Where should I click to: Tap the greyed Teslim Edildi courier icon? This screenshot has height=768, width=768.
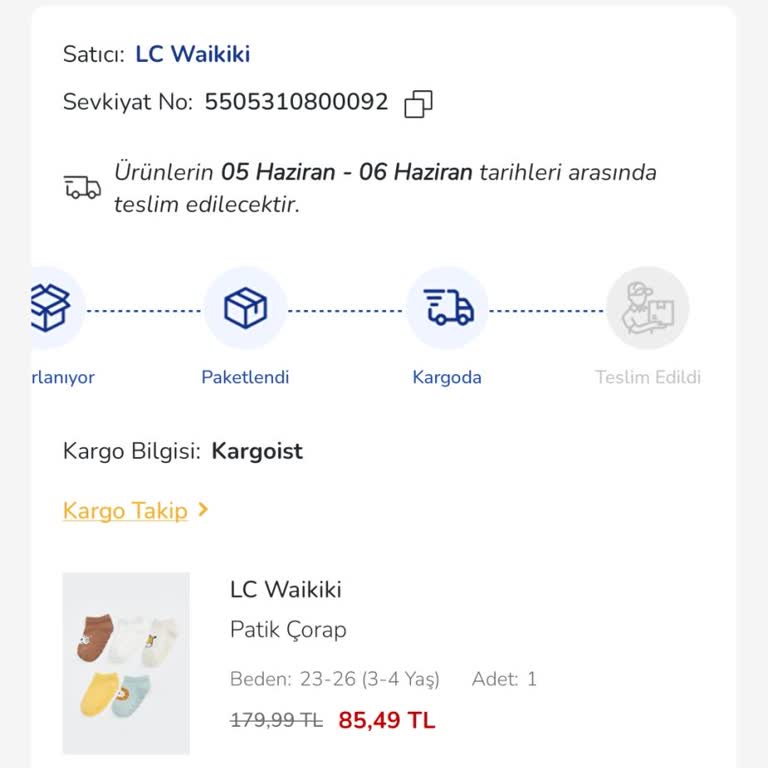pos(647,308)
